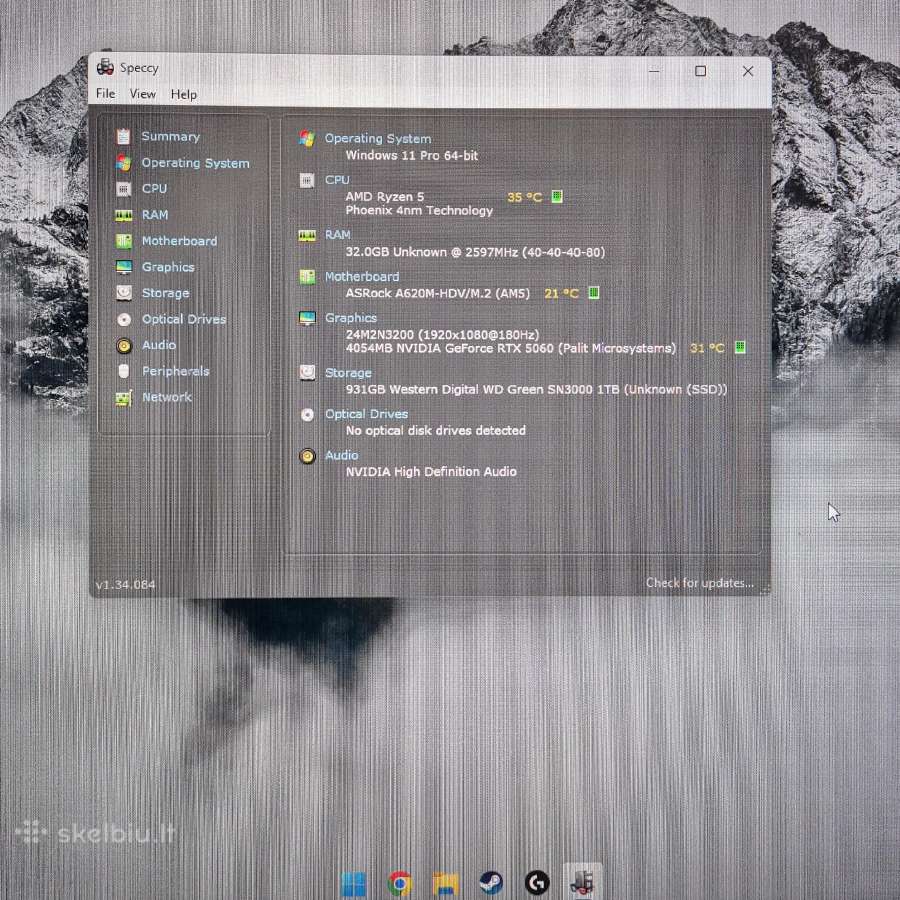Click the disc icon beside Optical Drives heading
Screen dimensions: 900x900
307,414
